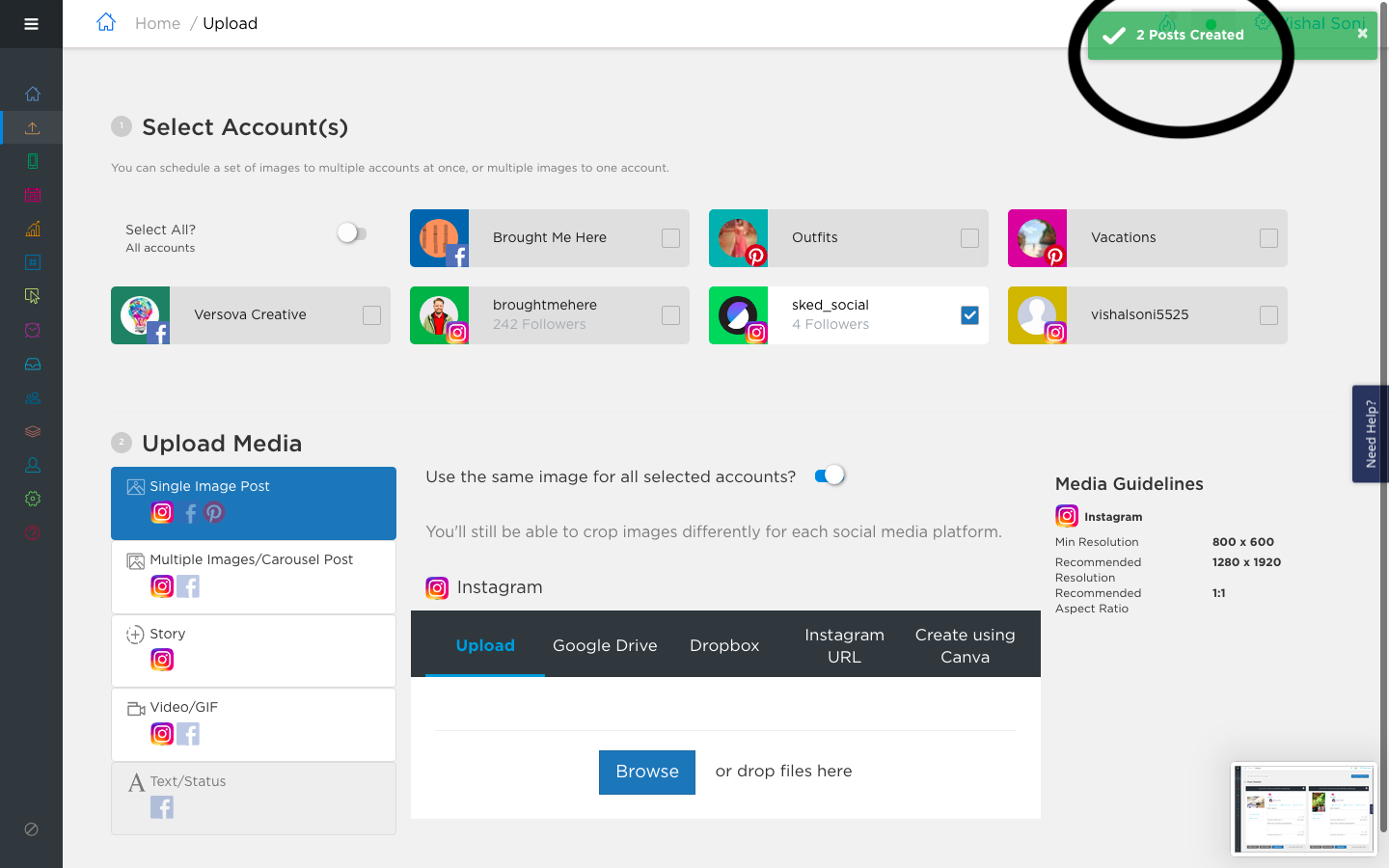This screenshot has height=868, width=1389.
Task: Check the Brought Me Here account checkbox
Action: 670,238
